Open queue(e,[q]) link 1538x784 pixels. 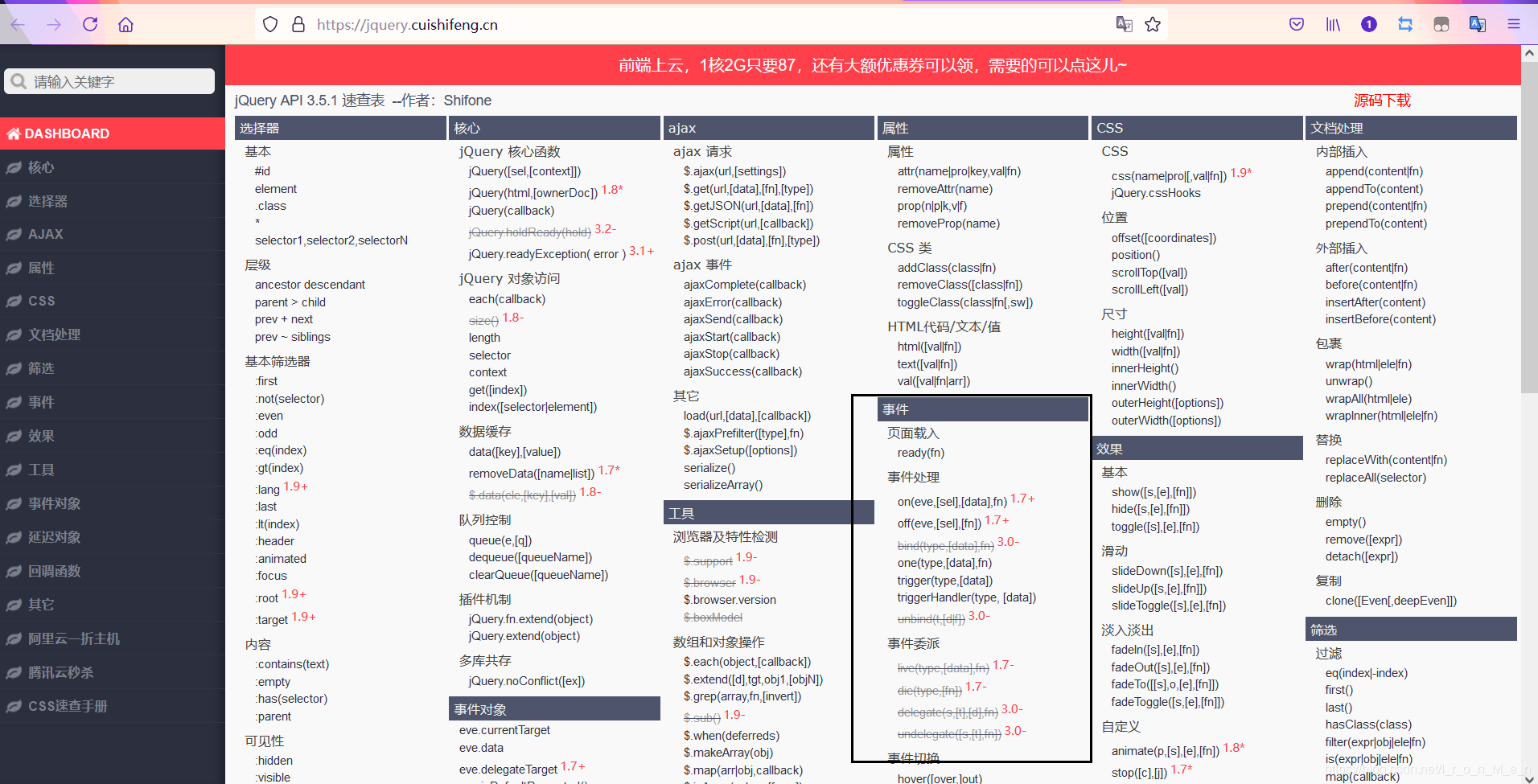[x=500, y=540]
